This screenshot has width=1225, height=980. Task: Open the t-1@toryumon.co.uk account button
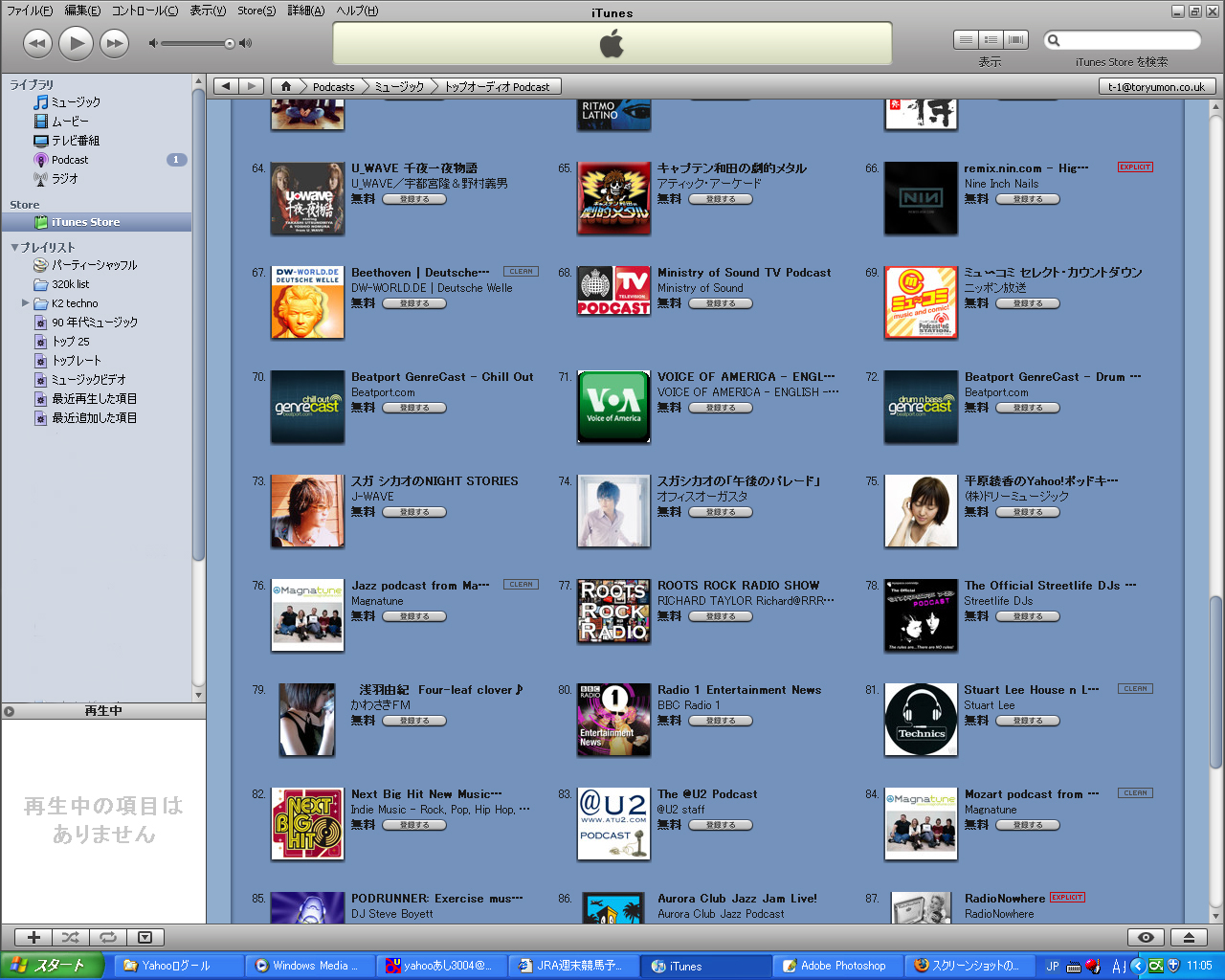[x=1157, y=86]
